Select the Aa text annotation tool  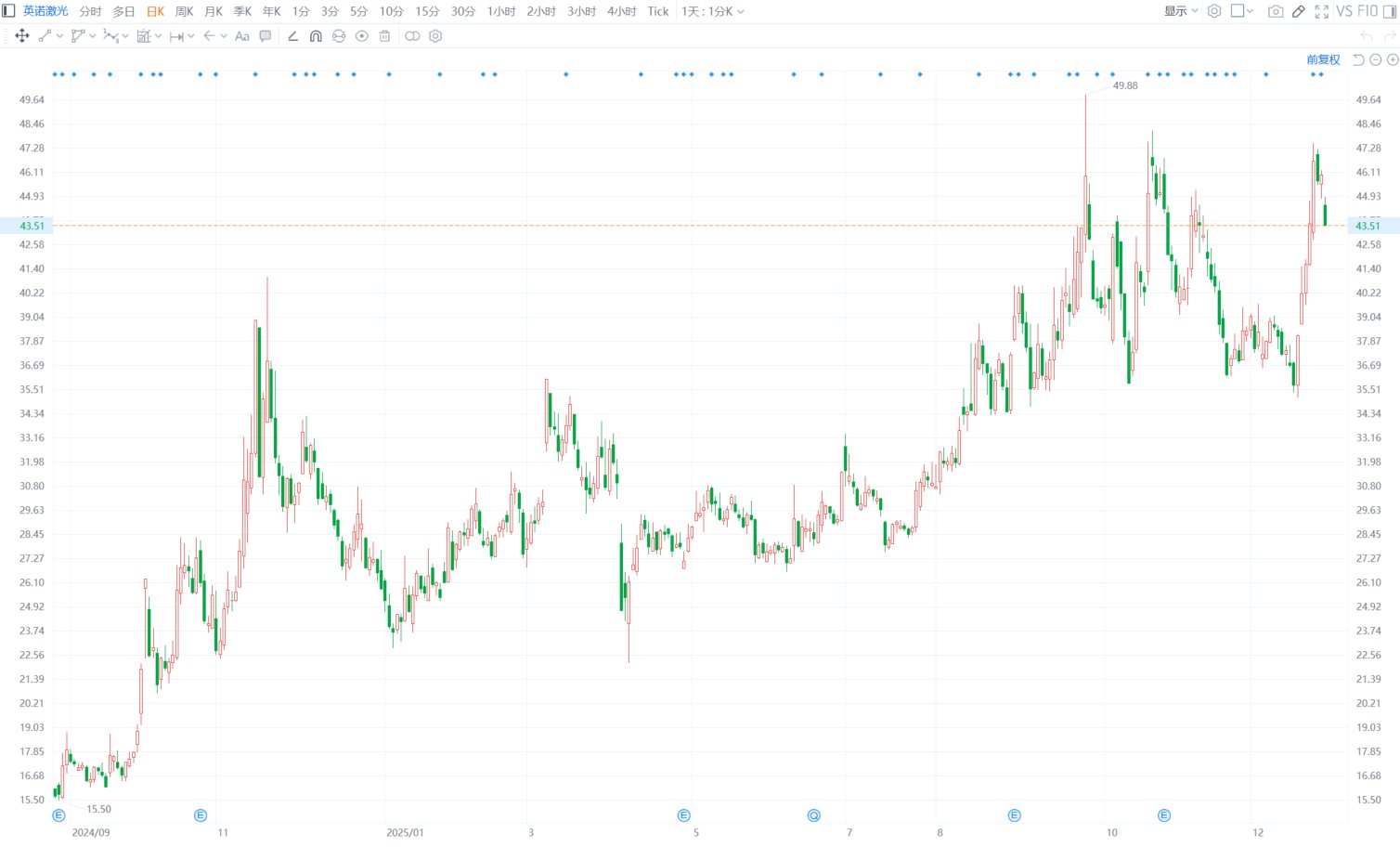[x=242, y=36]
